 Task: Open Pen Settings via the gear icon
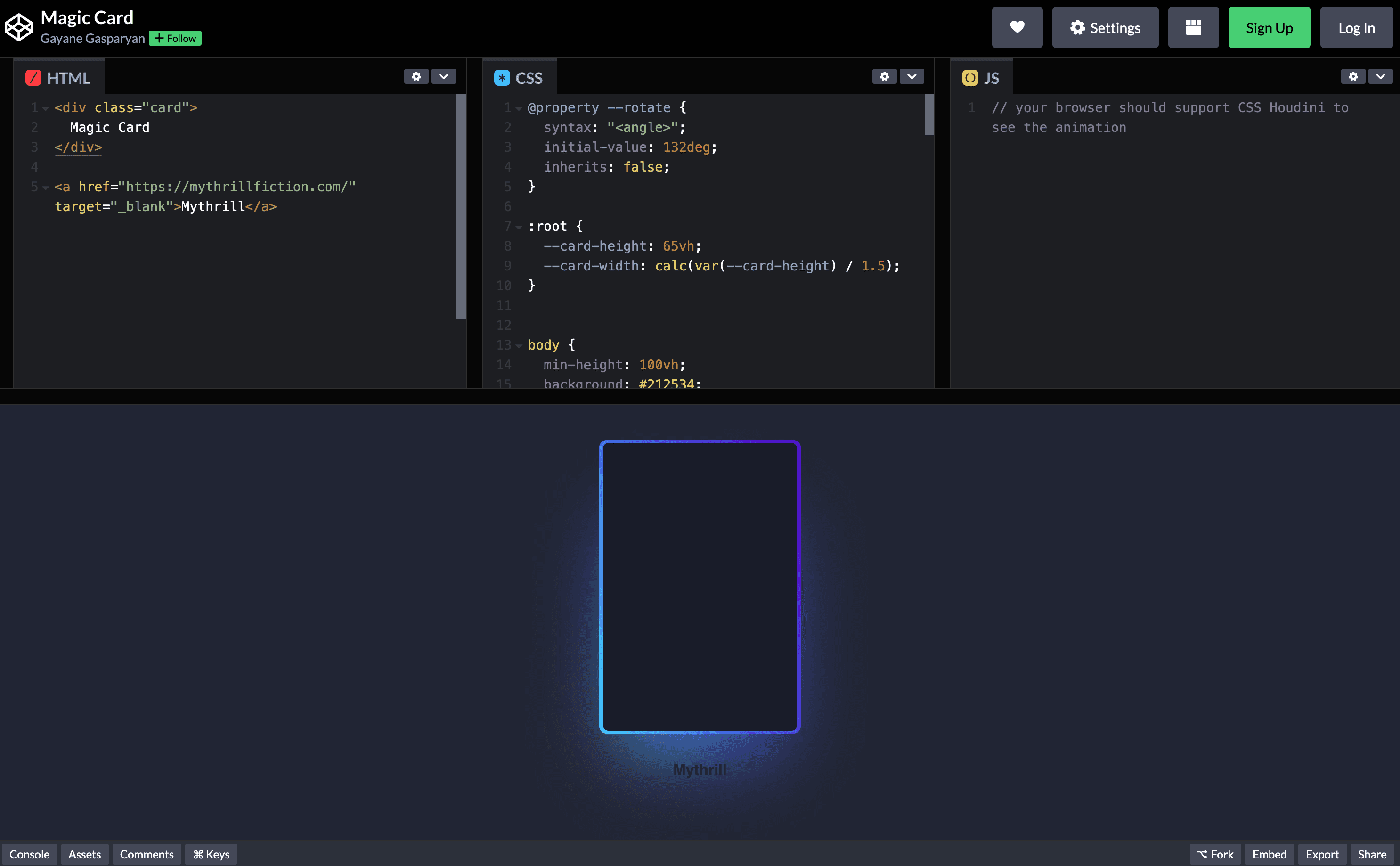pyautogui.click(x=1105, y=27)
